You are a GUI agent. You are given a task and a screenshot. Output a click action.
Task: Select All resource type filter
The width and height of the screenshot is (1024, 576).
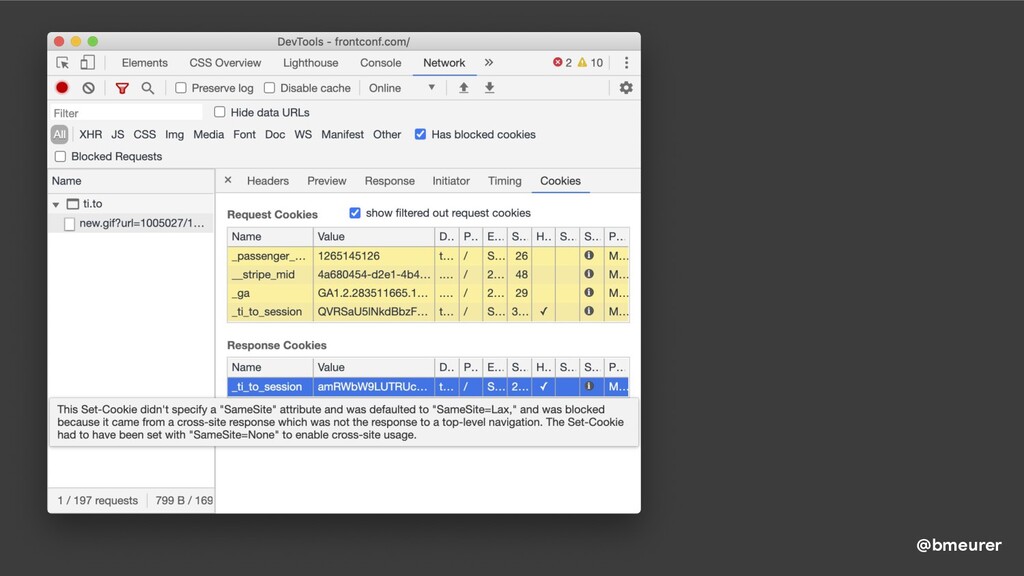pos(59,134)
